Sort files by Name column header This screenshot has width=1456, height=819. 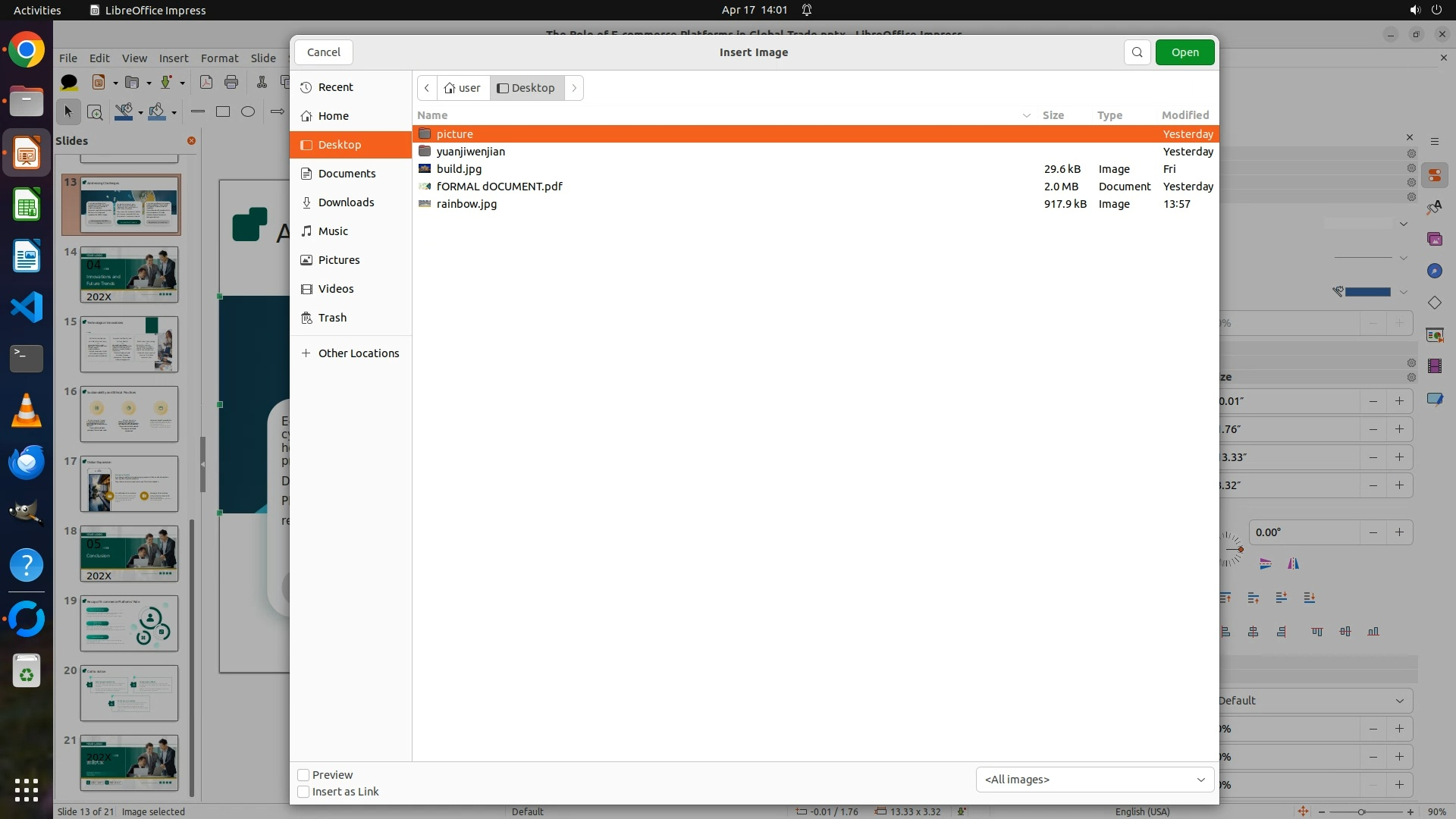coord(432,115)
